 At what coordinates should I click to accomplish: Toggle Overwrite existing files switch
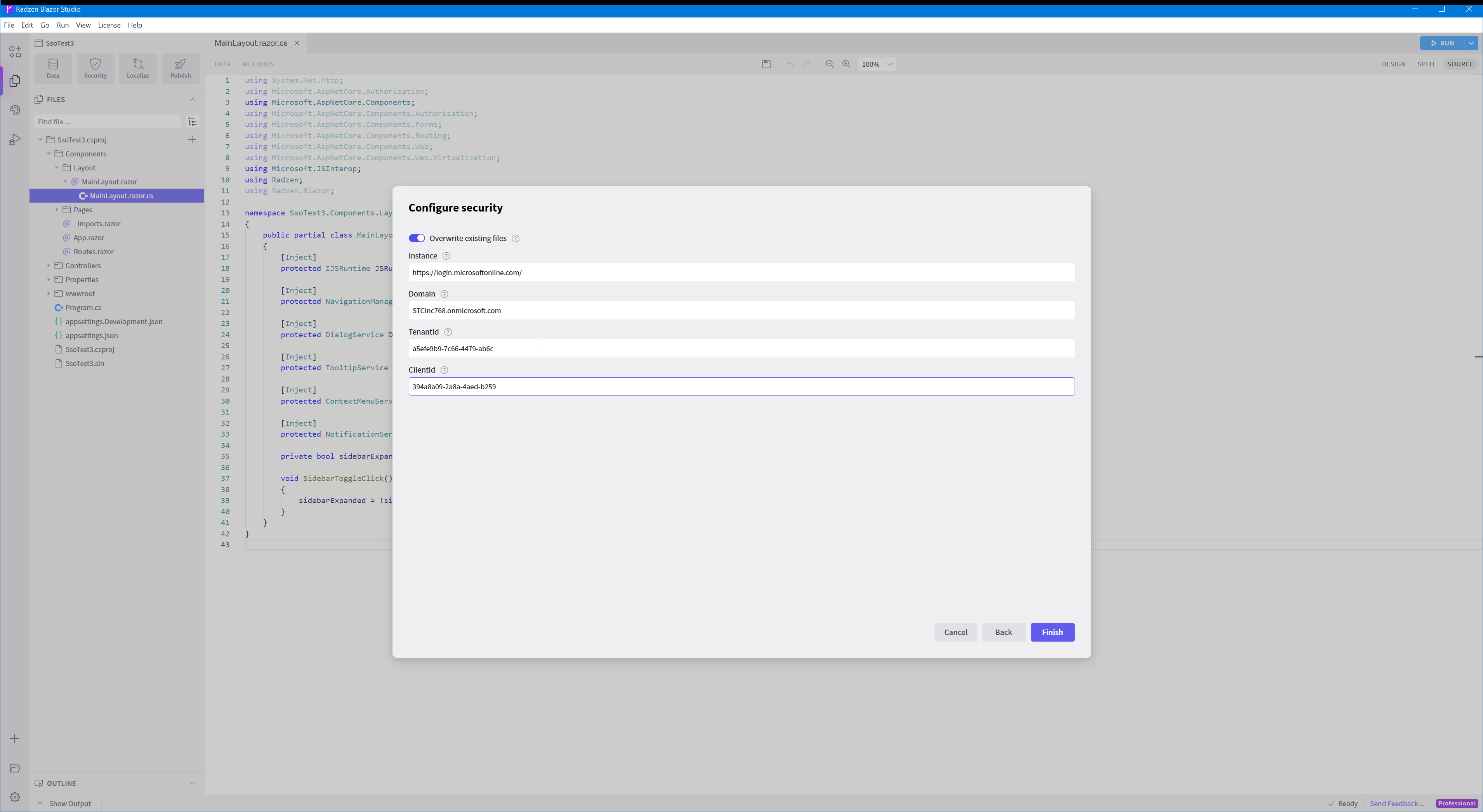[x=417, y=238]
